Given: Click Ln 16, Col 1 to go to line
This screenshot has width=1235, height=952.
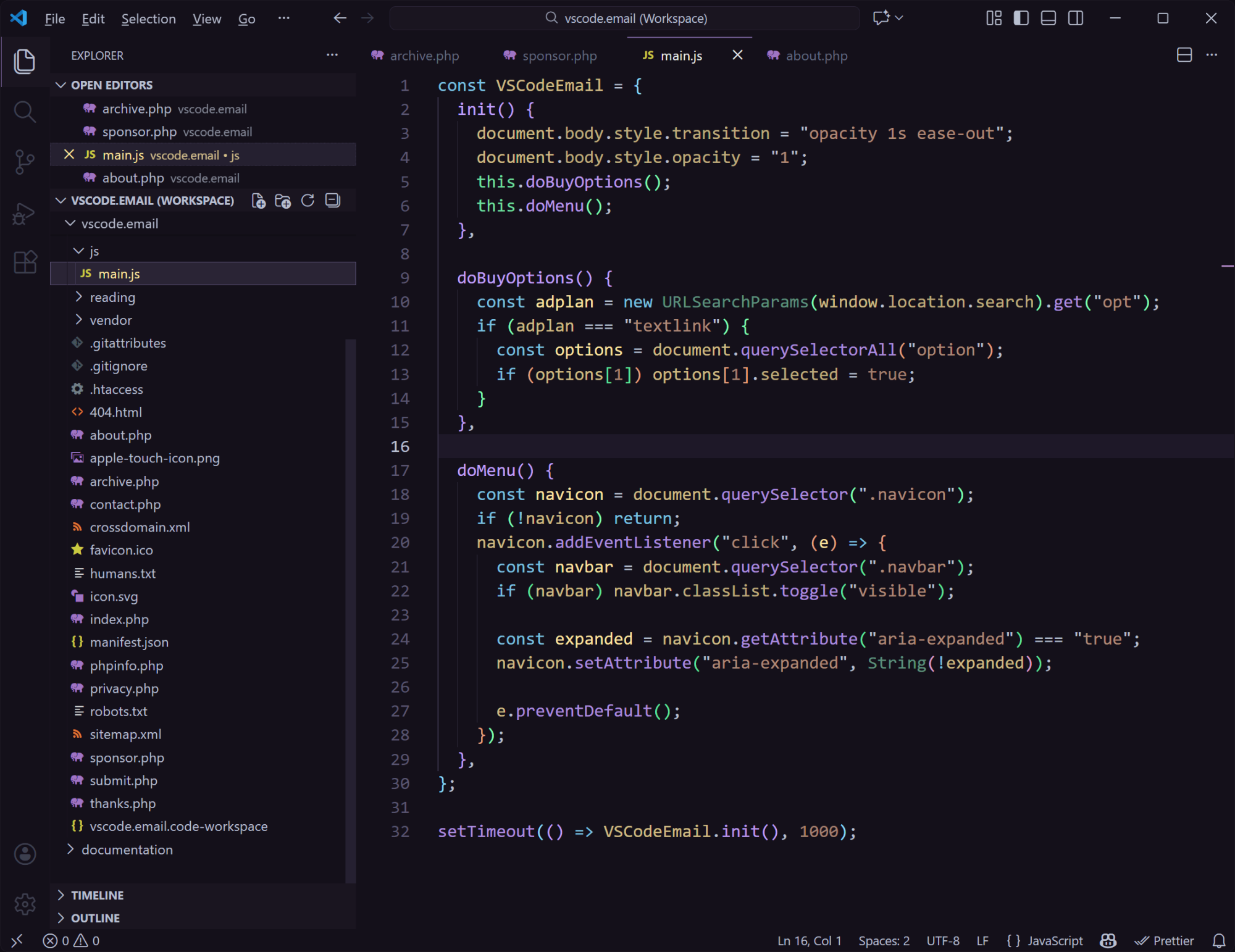Looking at the screenshot, I should (x=809, y=940).
